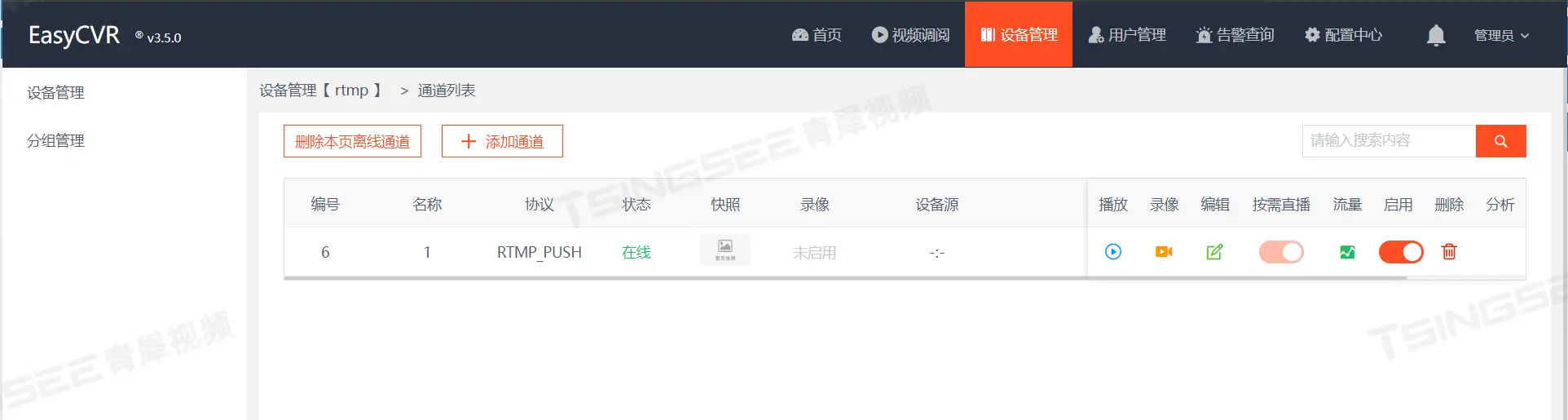Focus the search content input field
The width and height of the screenshot is (1568, 420).
(x=1389, y=141)
